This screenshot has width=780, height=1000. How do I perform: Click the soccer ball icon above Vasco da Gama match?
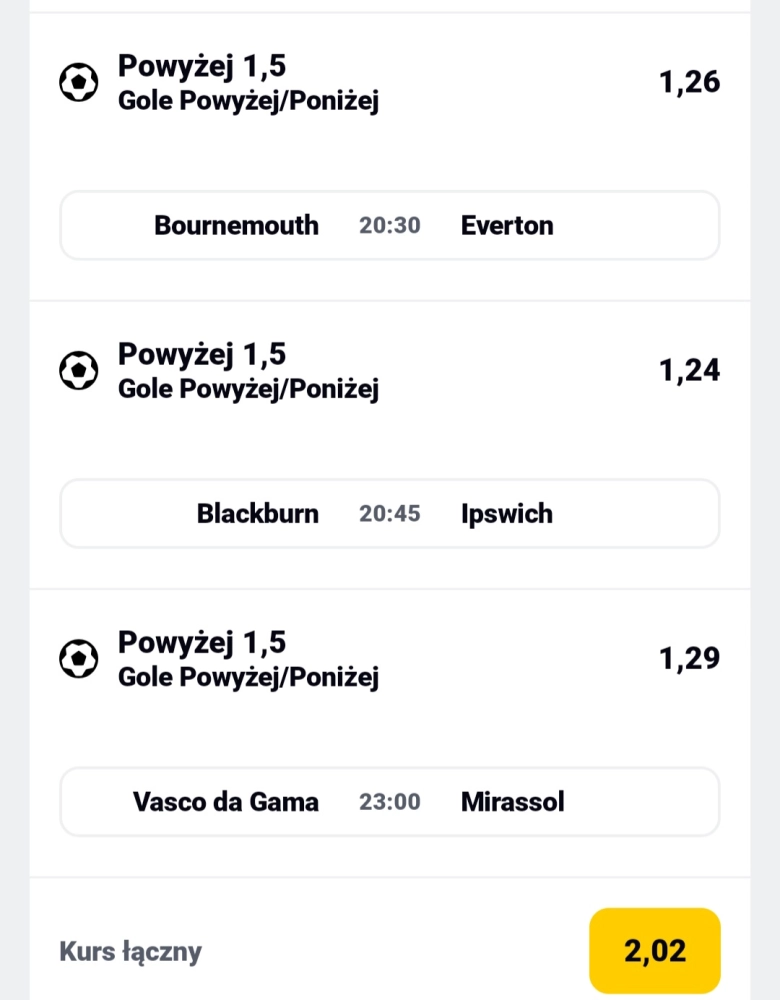pos(79,659)
